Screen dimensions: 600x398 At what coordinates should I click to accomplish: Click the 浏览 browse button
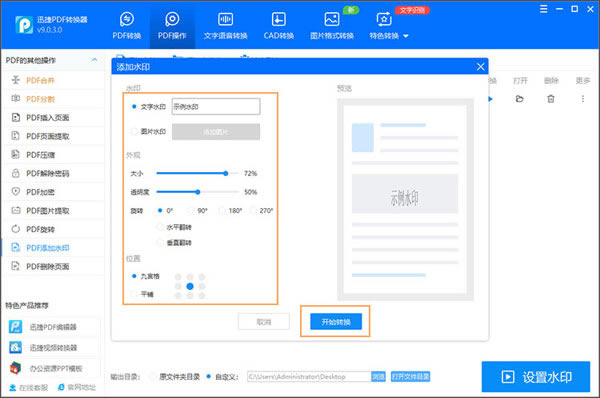tap(378, 377)
